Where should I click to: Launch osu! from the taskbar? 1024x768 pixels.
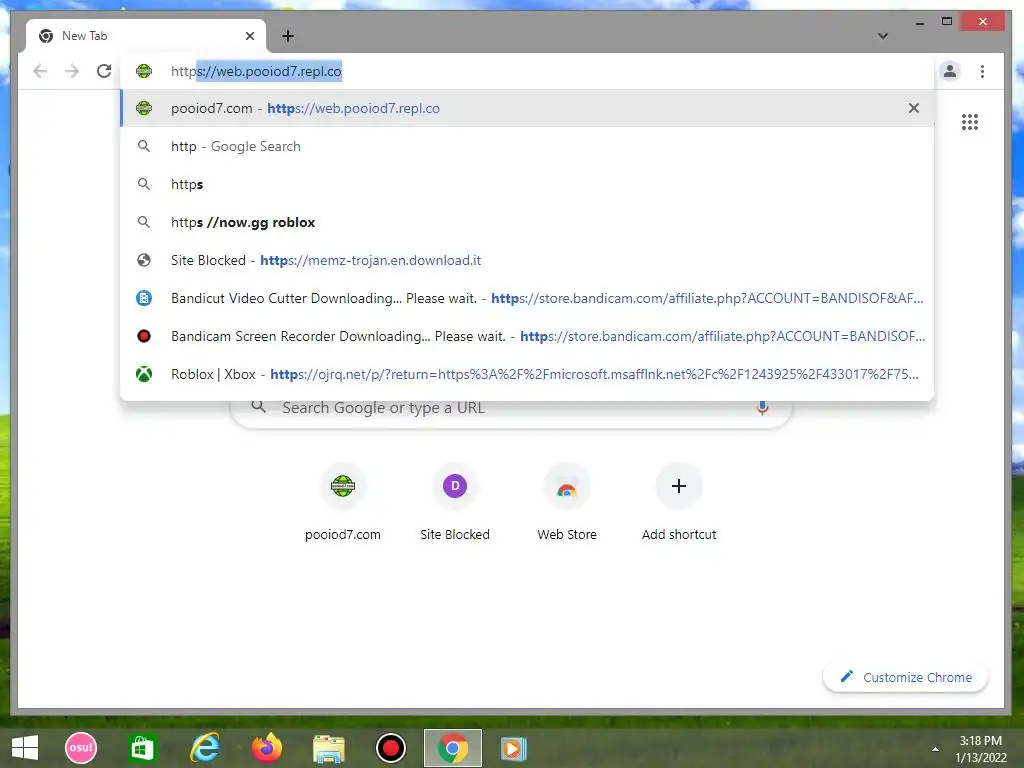coord(81,748)
